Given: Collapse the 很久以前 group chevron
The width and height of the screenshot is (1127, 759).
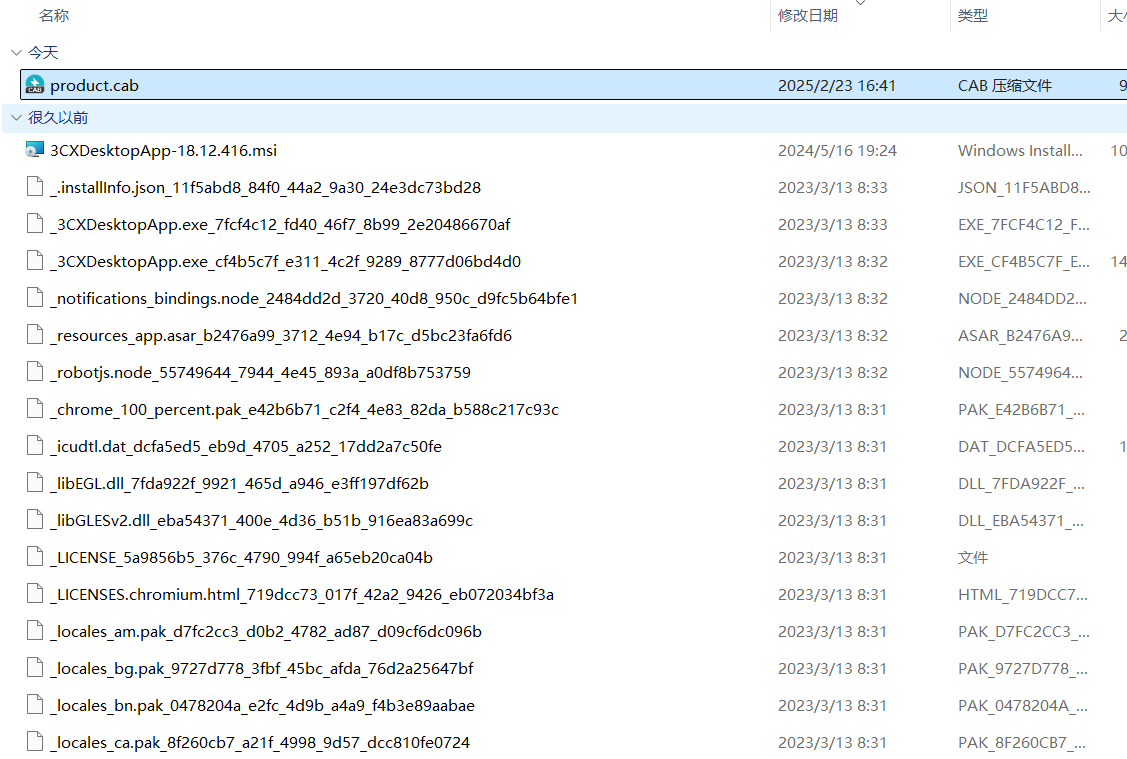Looking at the screenshot, I should click(16, 117).
